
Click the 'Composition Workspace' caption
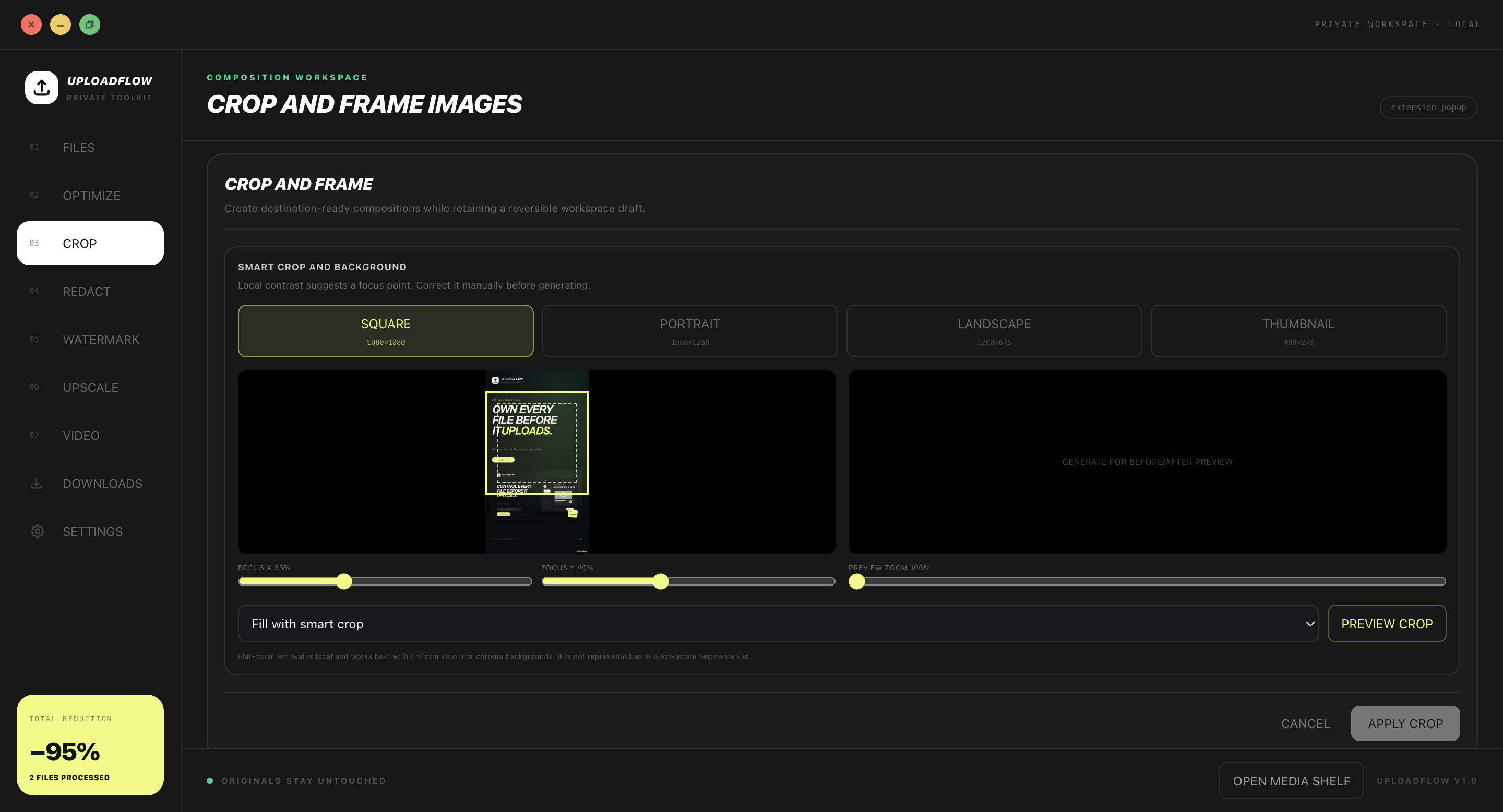tap(287, 78)
